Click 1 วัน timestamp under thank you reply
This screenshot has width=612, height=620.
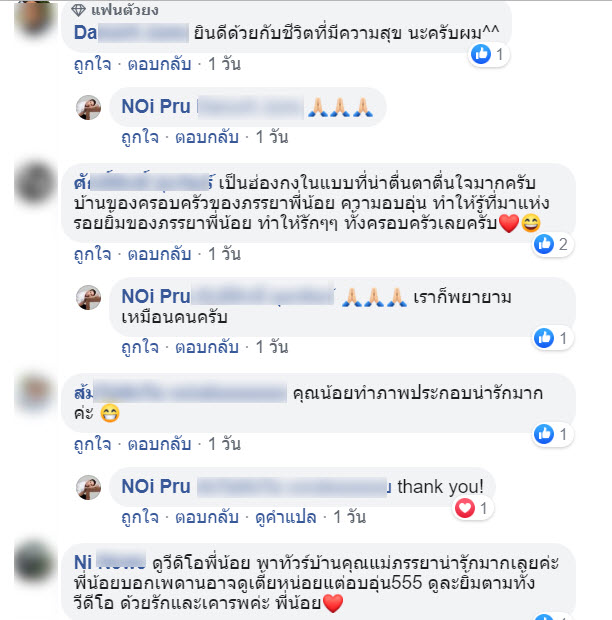click(x=349, y=517)
